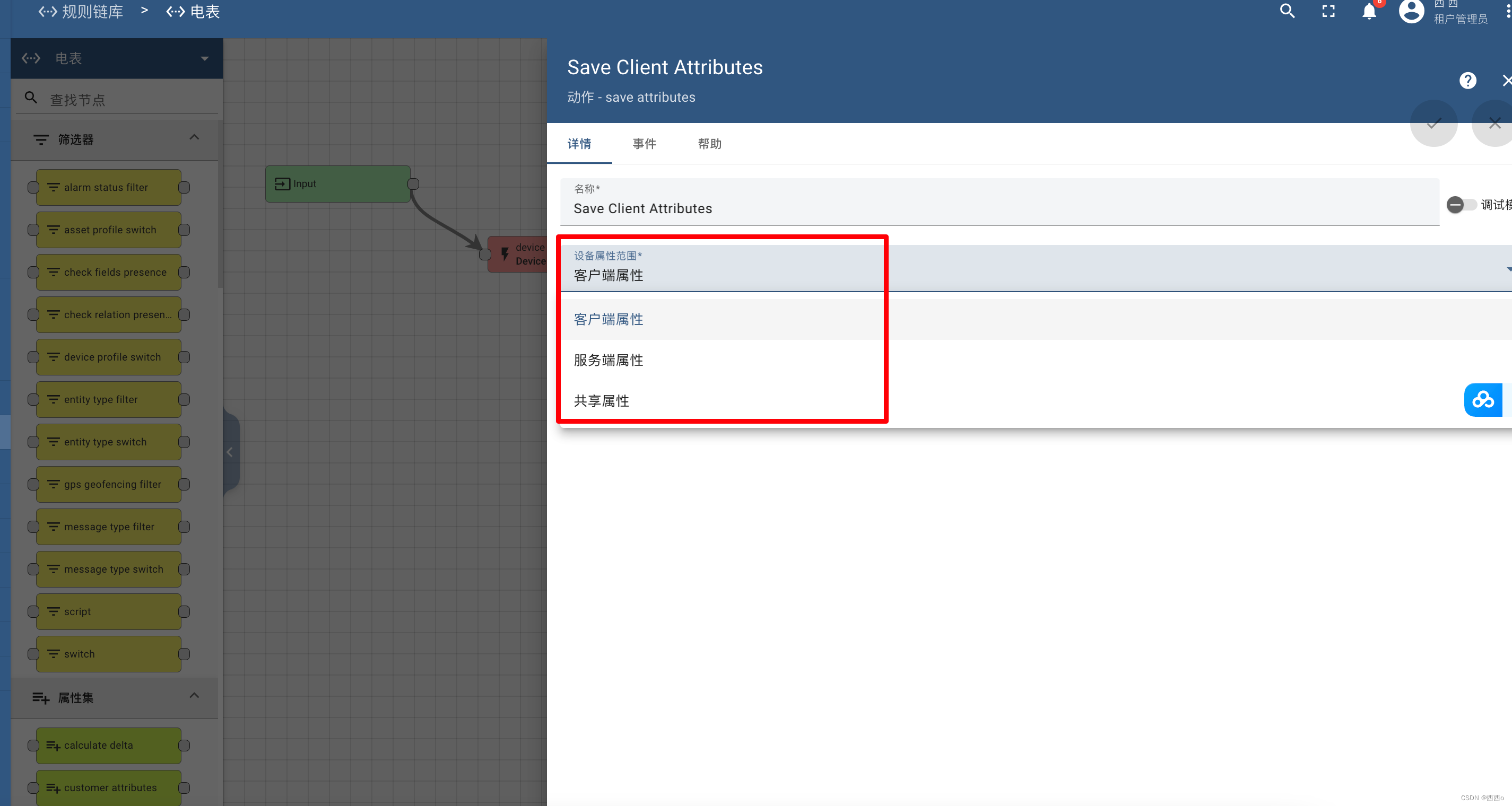
Task: Click the fullscreen expand icon
Action: tap(1328, 12)
